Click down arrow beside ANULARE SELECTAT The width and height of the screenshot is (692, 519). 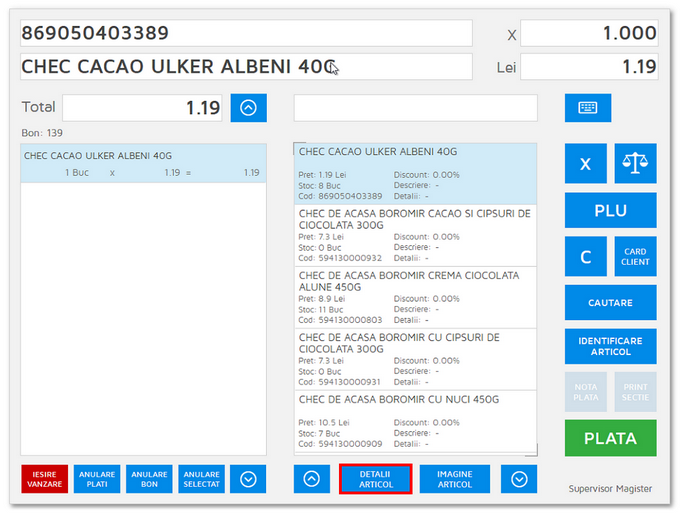pyautogui.click(x=248, y=479)
